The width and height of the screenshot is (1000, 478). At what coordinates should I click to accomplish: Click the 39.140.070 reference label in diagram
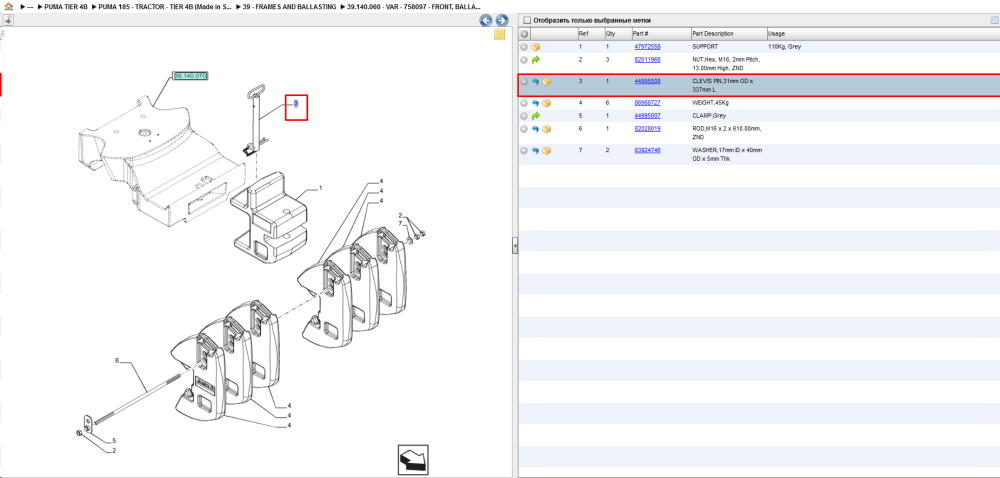[x=191, y=76]
